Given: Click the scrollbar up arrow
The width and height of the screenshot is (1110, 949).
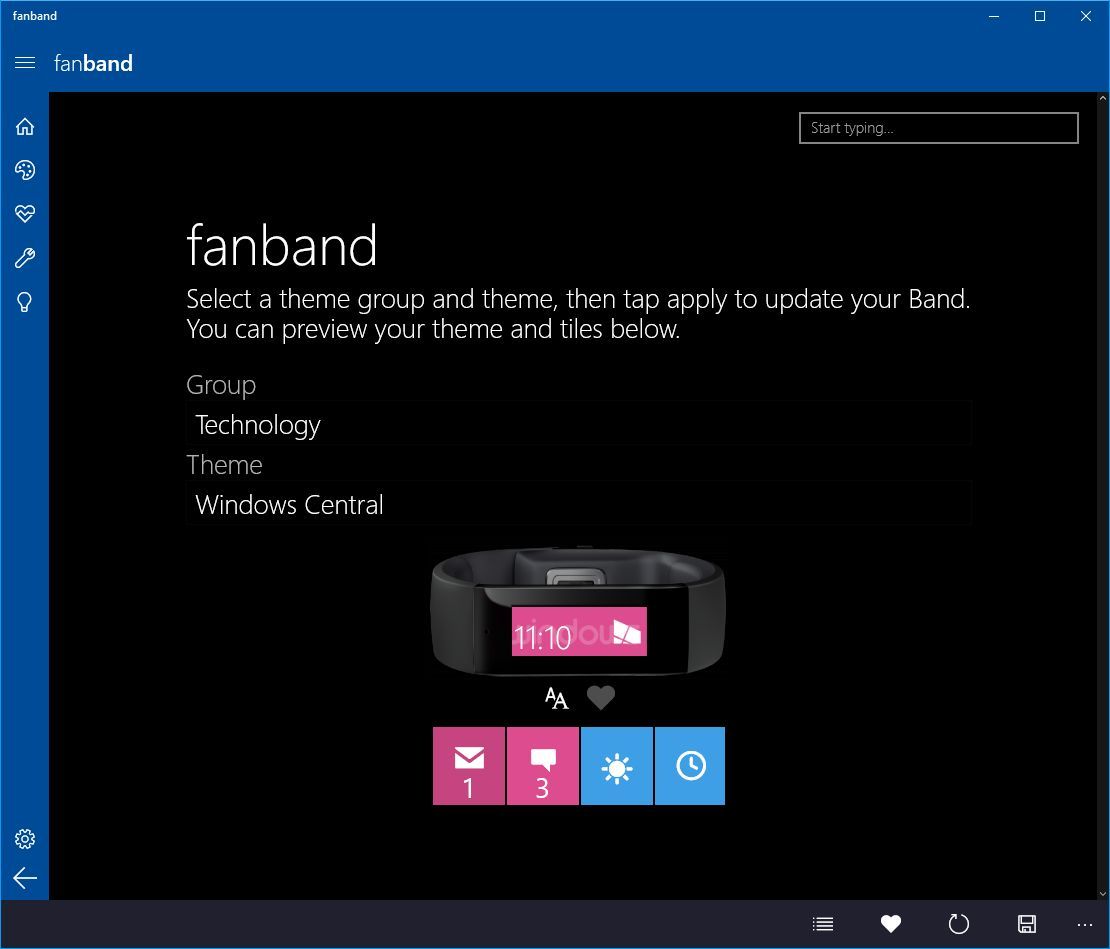Looking at the screenshot, I should coord(1103,99).
